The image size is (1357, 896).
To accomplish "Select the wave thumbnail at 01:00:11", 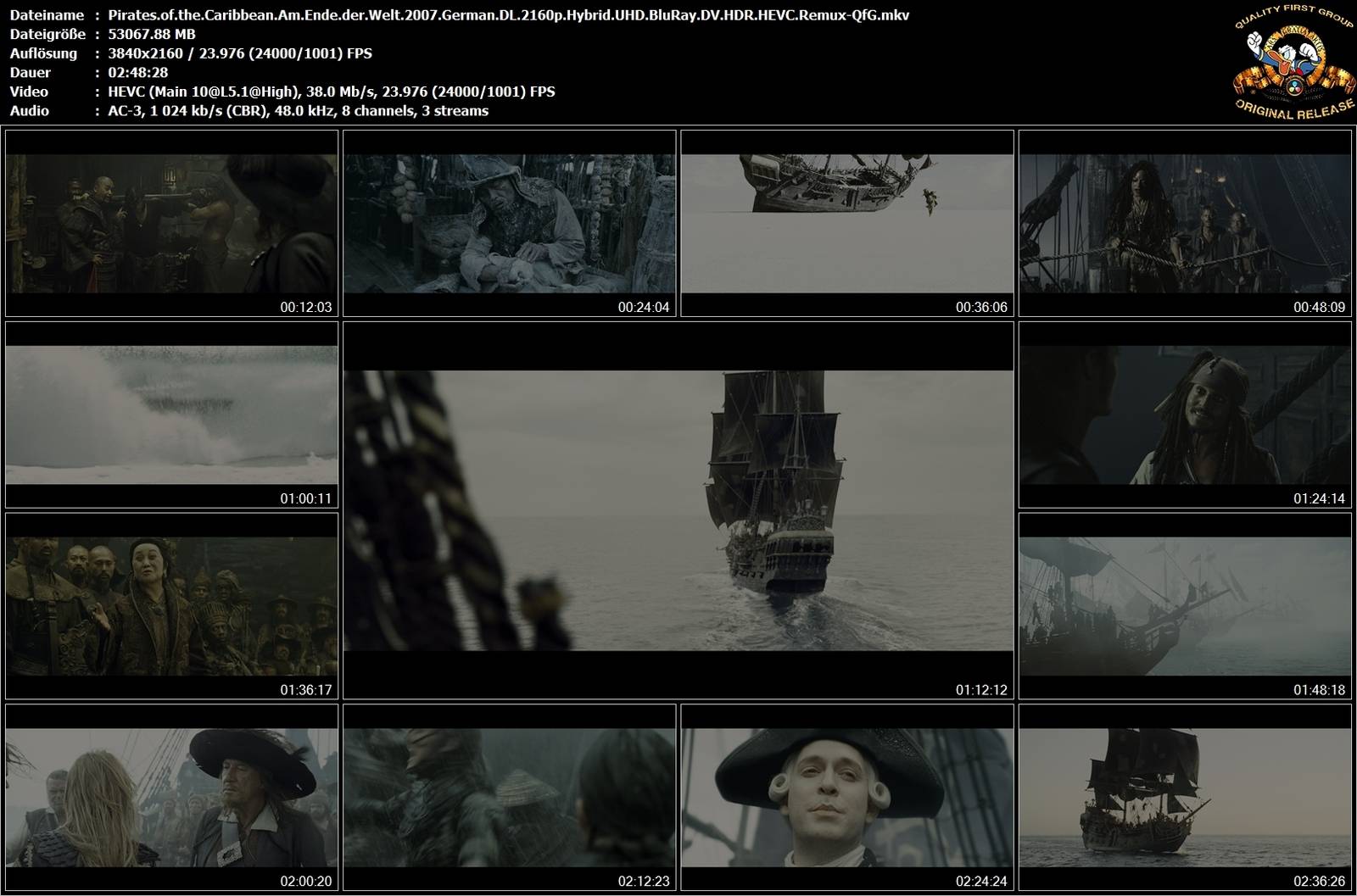I will coord(171,415).
